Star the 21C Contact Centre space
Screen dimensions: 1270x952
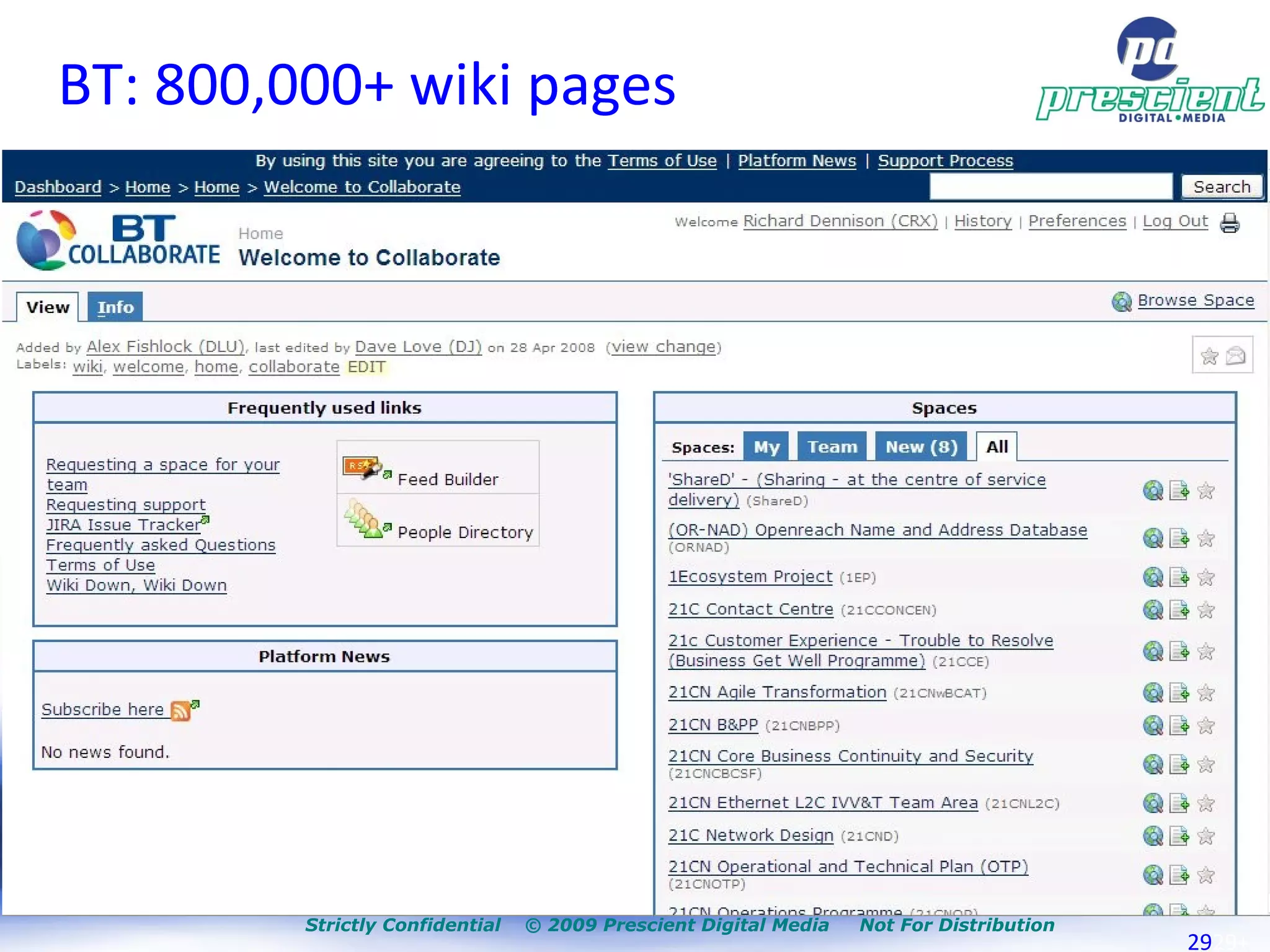click(x=1206, y=610)
